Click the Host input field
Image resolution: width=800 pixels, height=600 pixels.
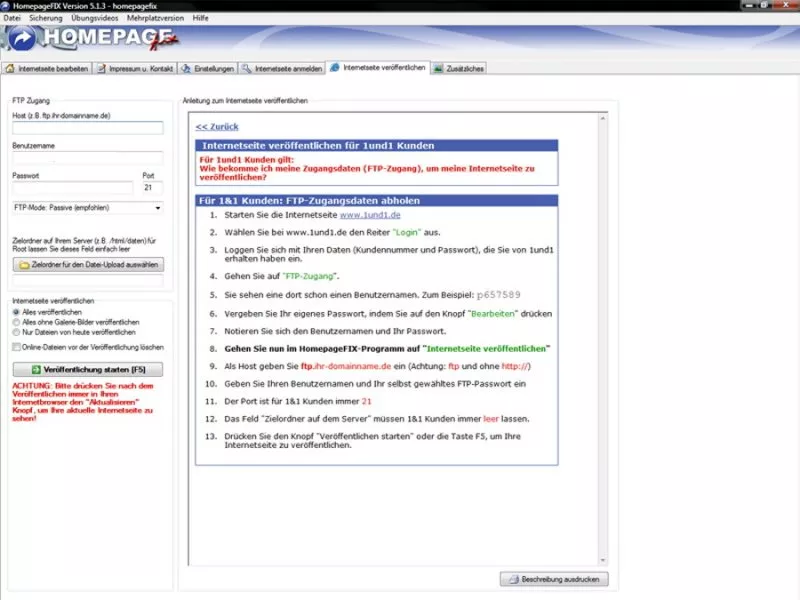click(x=87, y=128)
